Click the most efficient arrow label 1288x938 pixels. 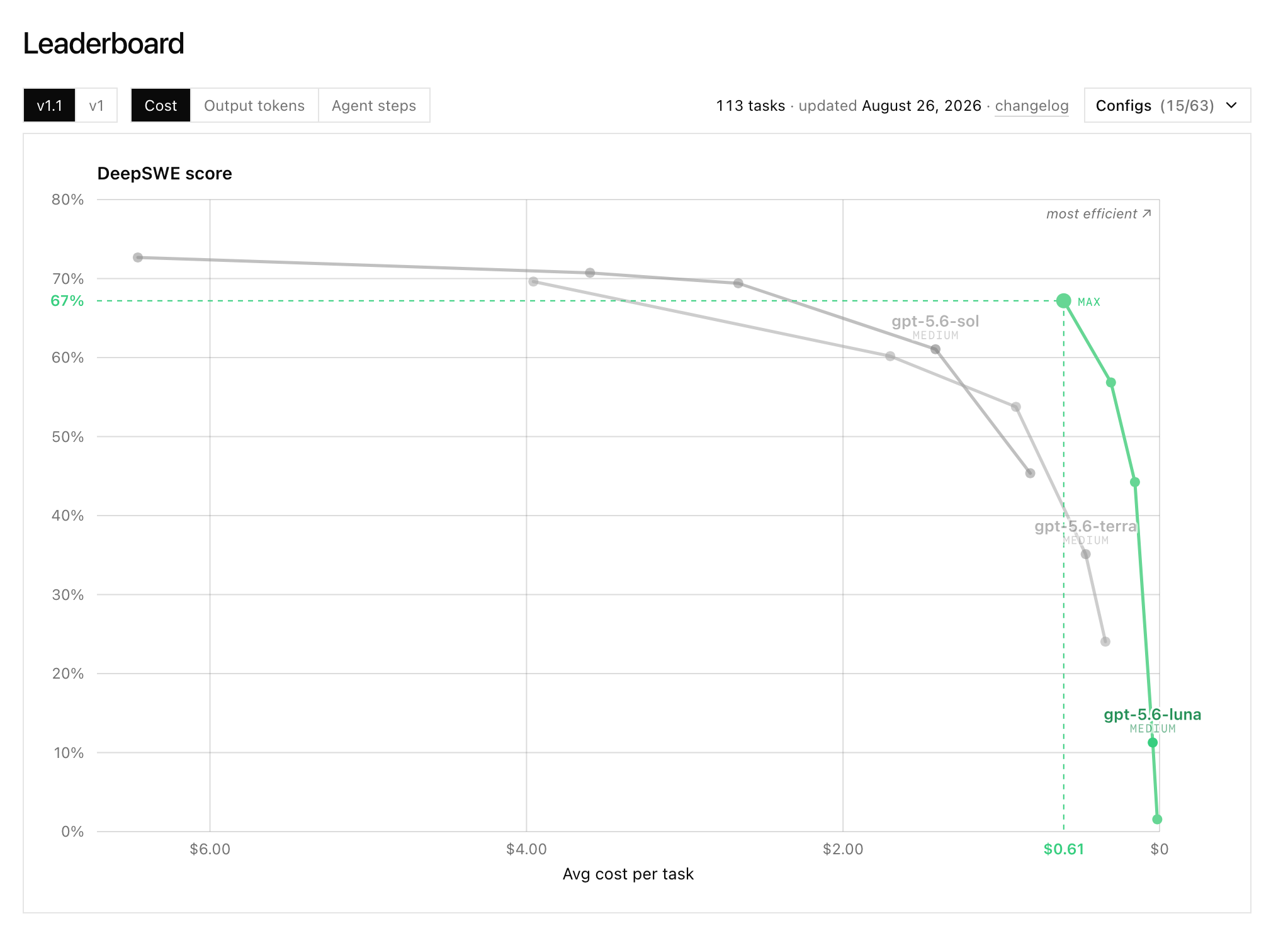[1099, 214]
